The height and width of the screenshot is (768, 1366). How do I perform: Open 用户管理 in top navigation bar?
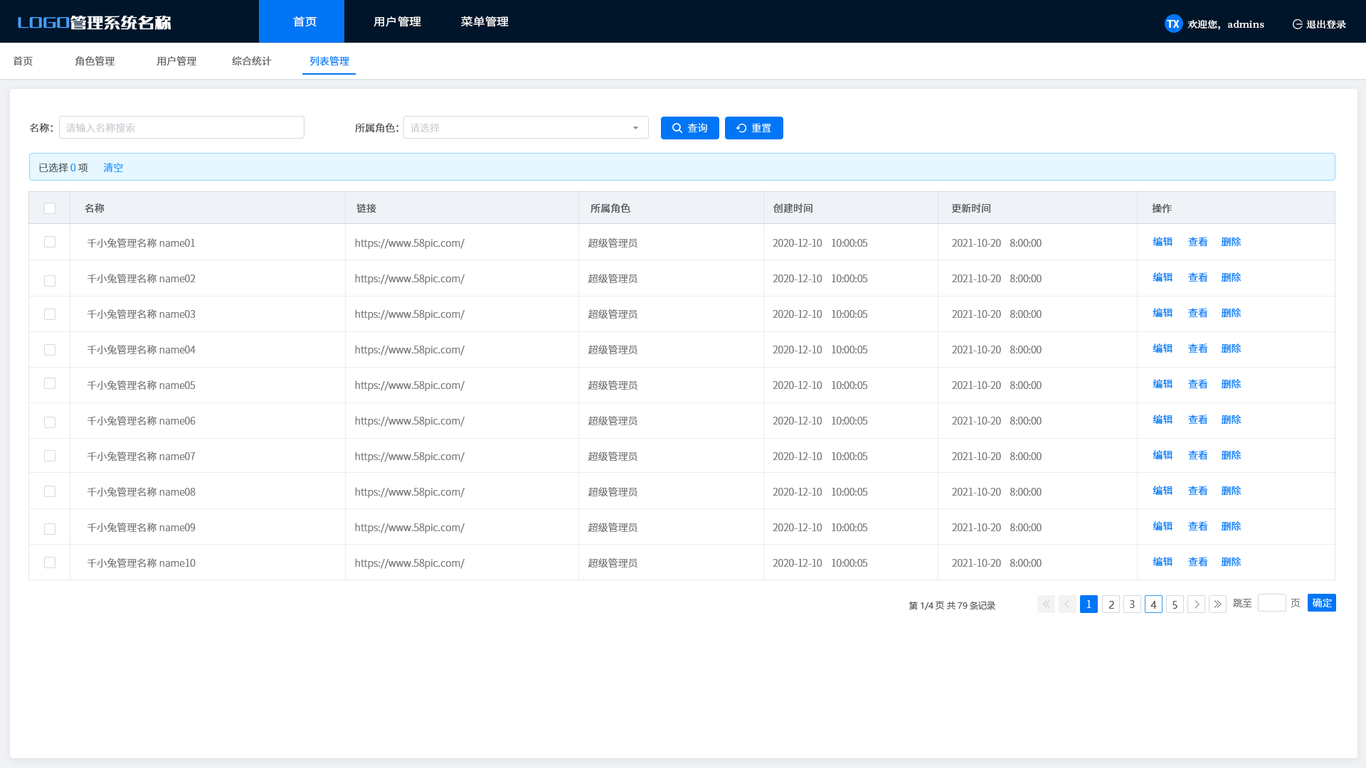pos(397,21)
